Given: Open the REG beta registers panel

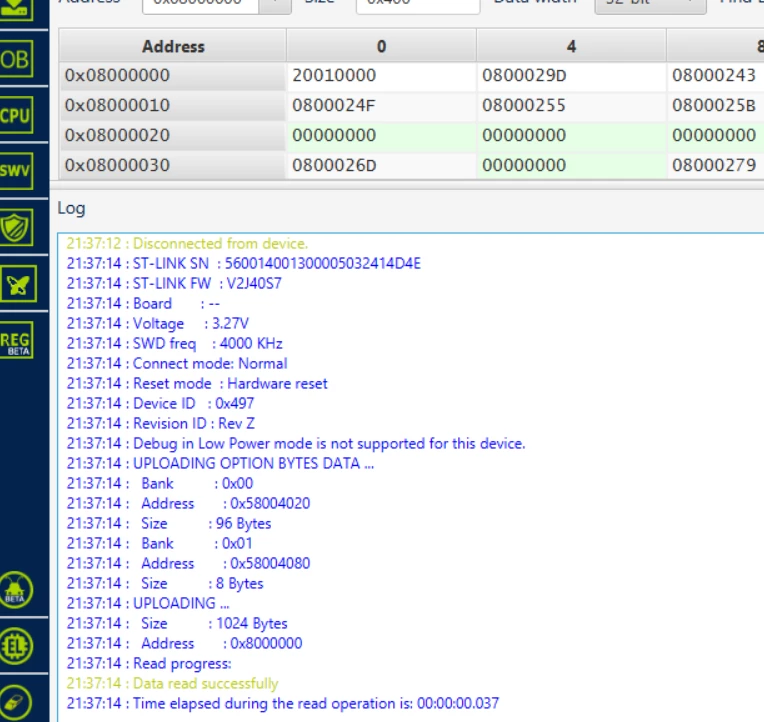Looking at the screenshot, I should 16,341.
